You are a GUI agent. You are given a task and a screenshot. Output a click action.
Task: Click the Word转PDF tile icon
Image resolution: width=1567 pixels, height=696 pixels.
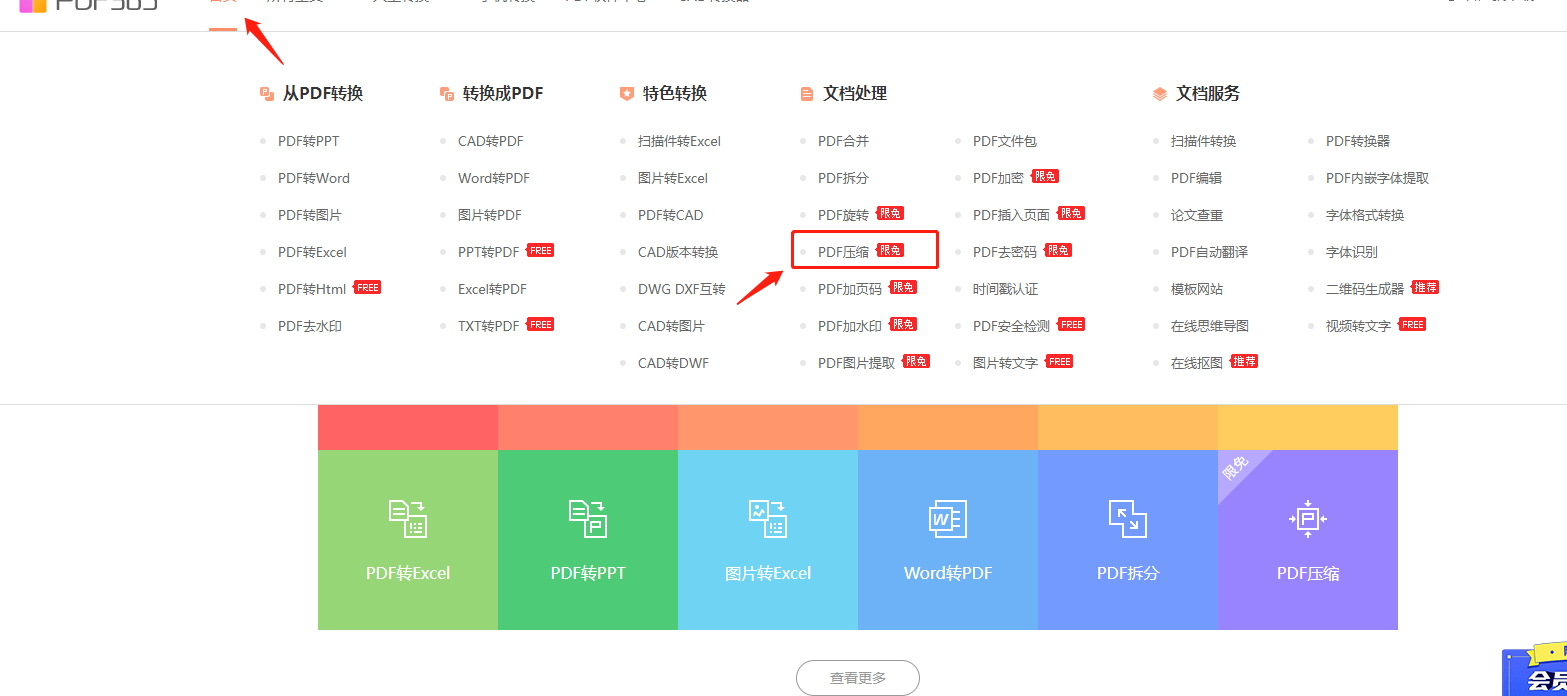(x=947, y=518)
